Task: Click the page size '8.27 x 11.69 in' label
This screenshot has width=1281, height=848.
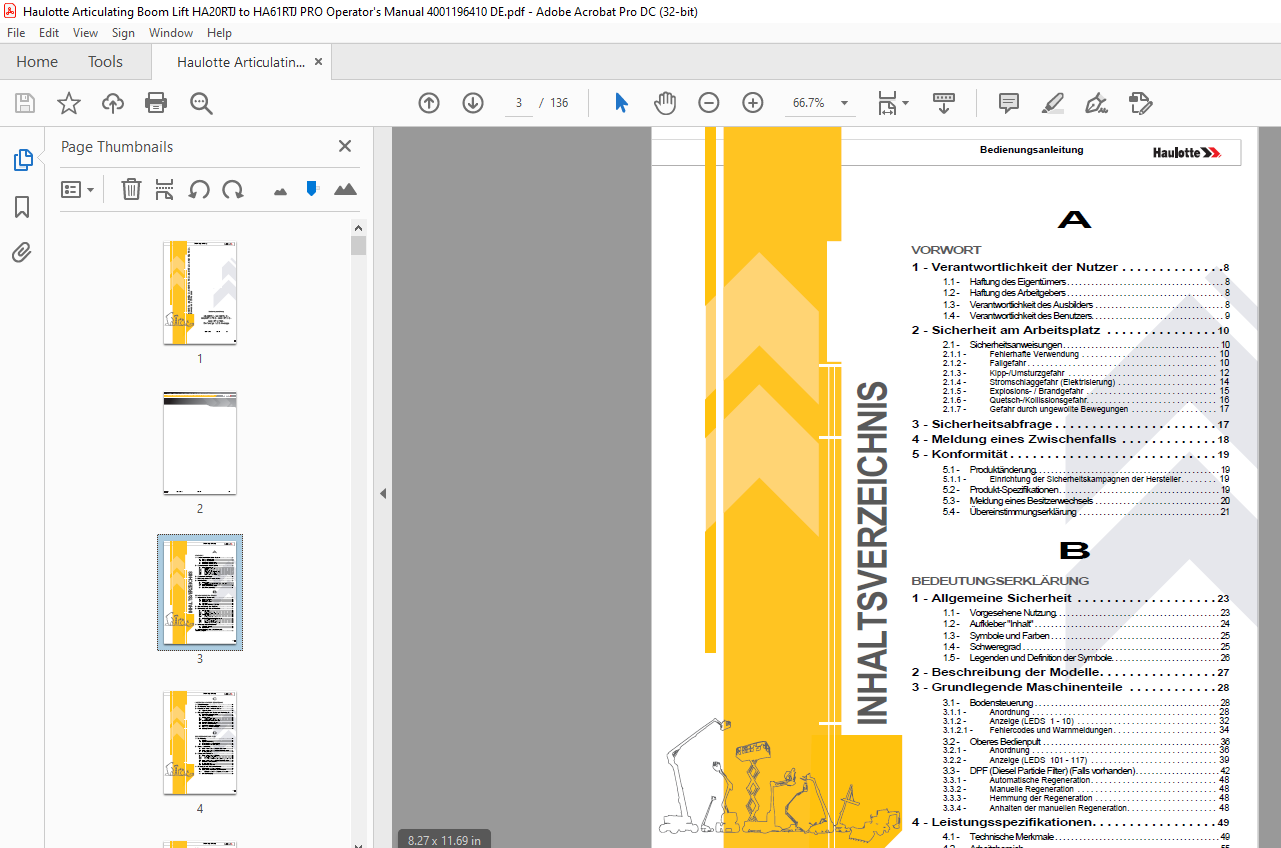Action: click(445, 840)
